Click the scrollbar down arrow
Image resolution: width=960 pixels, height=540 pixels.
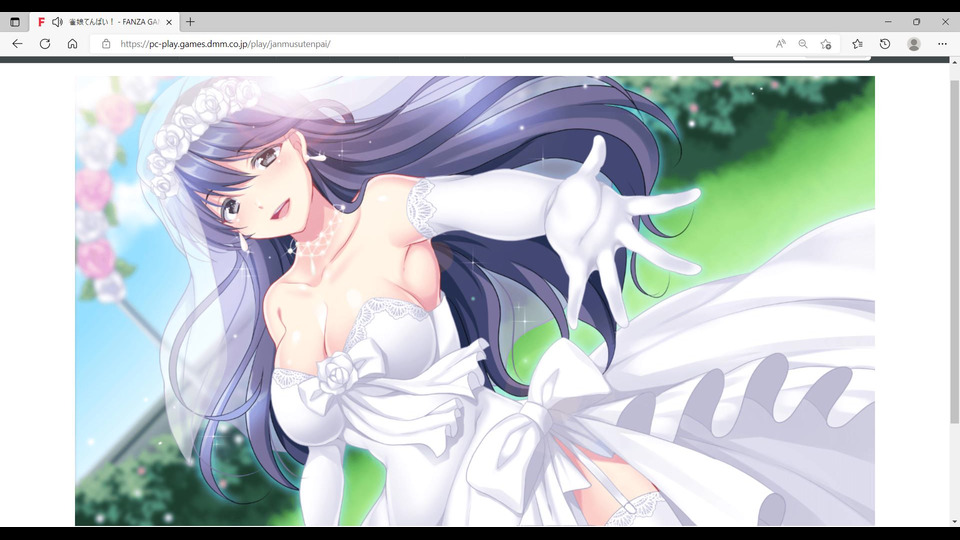click(954, 522)
